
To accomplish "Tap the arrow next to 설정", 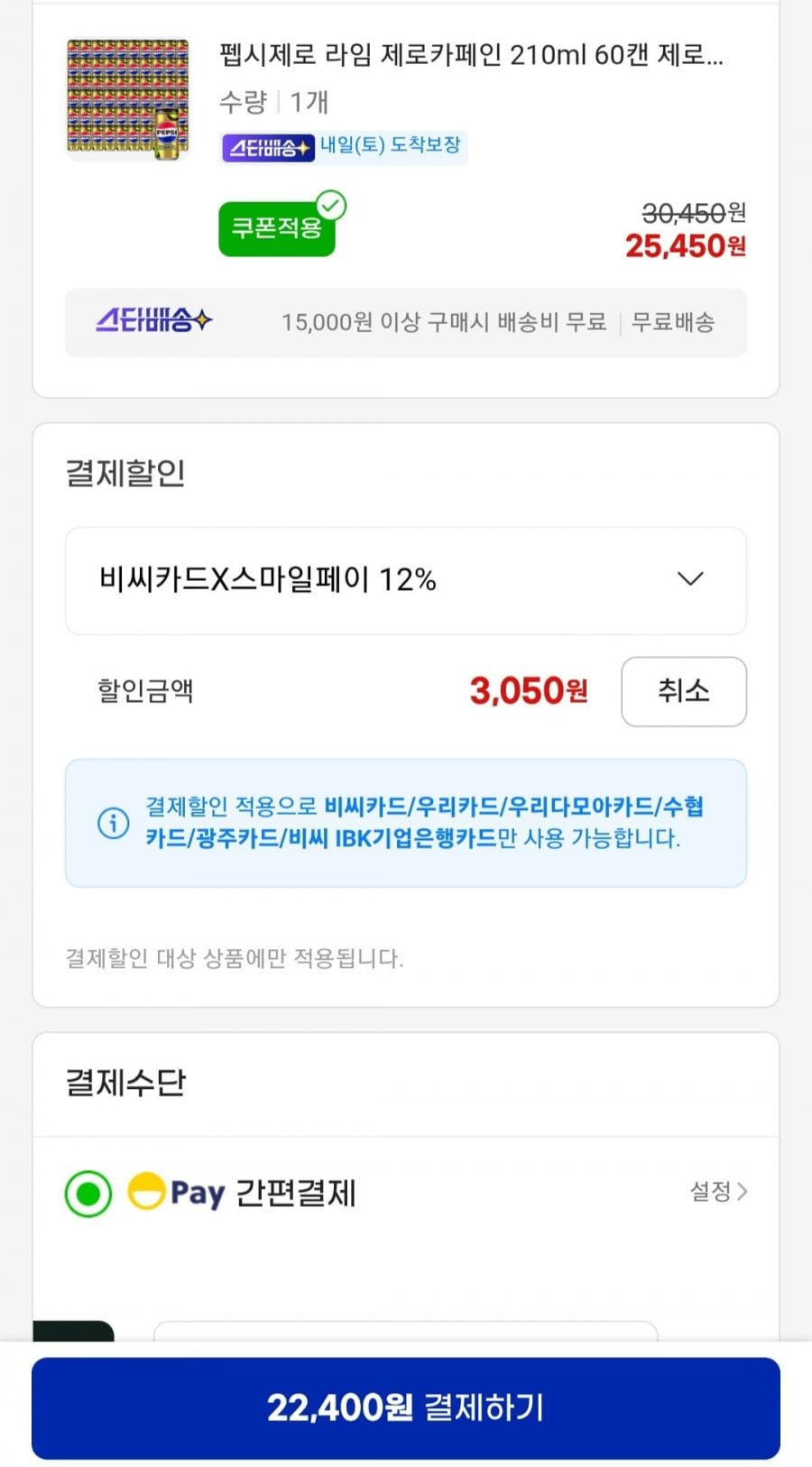I will click(743, 1192).
